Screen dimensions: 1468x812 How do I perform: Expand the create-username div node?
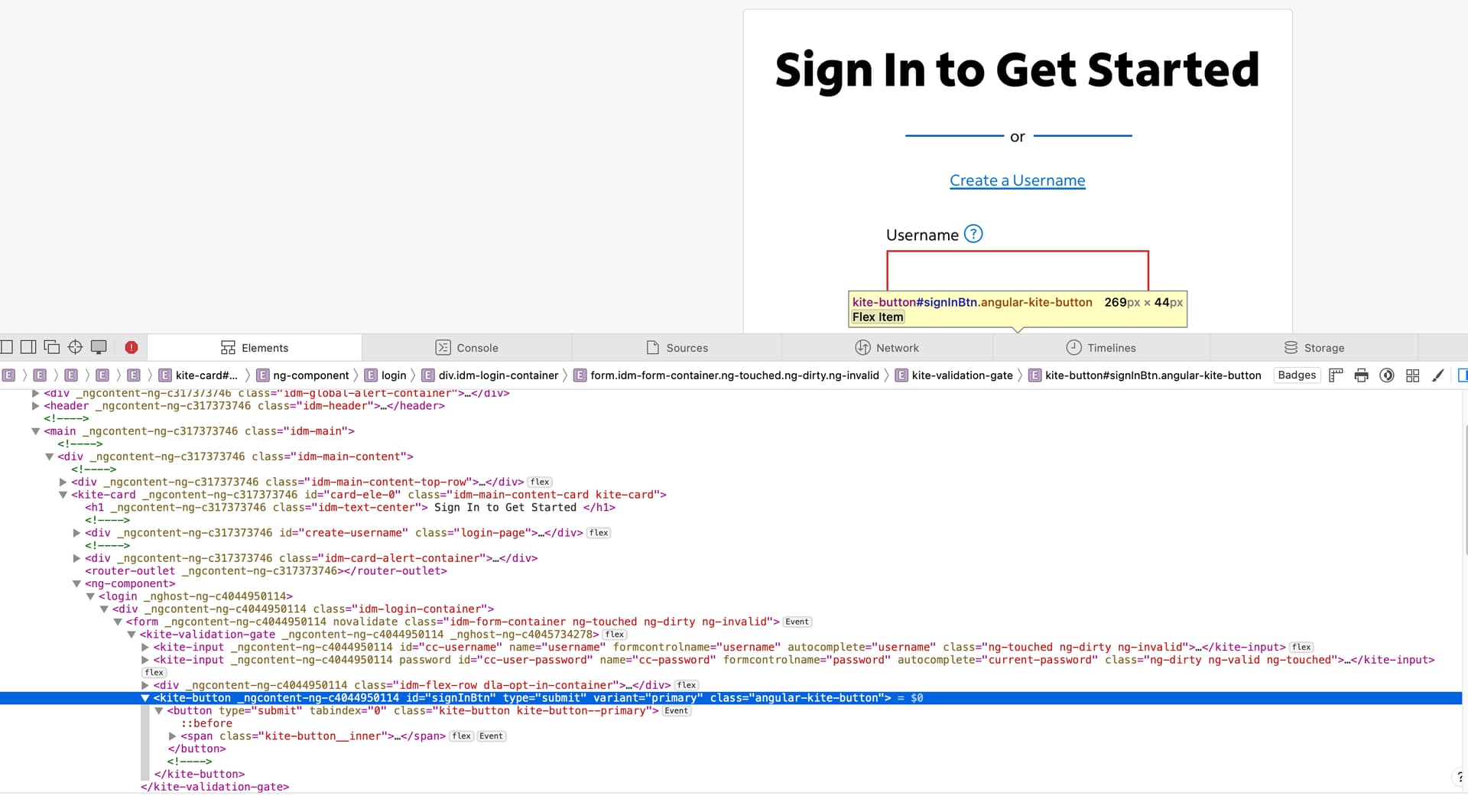point(76,533)
